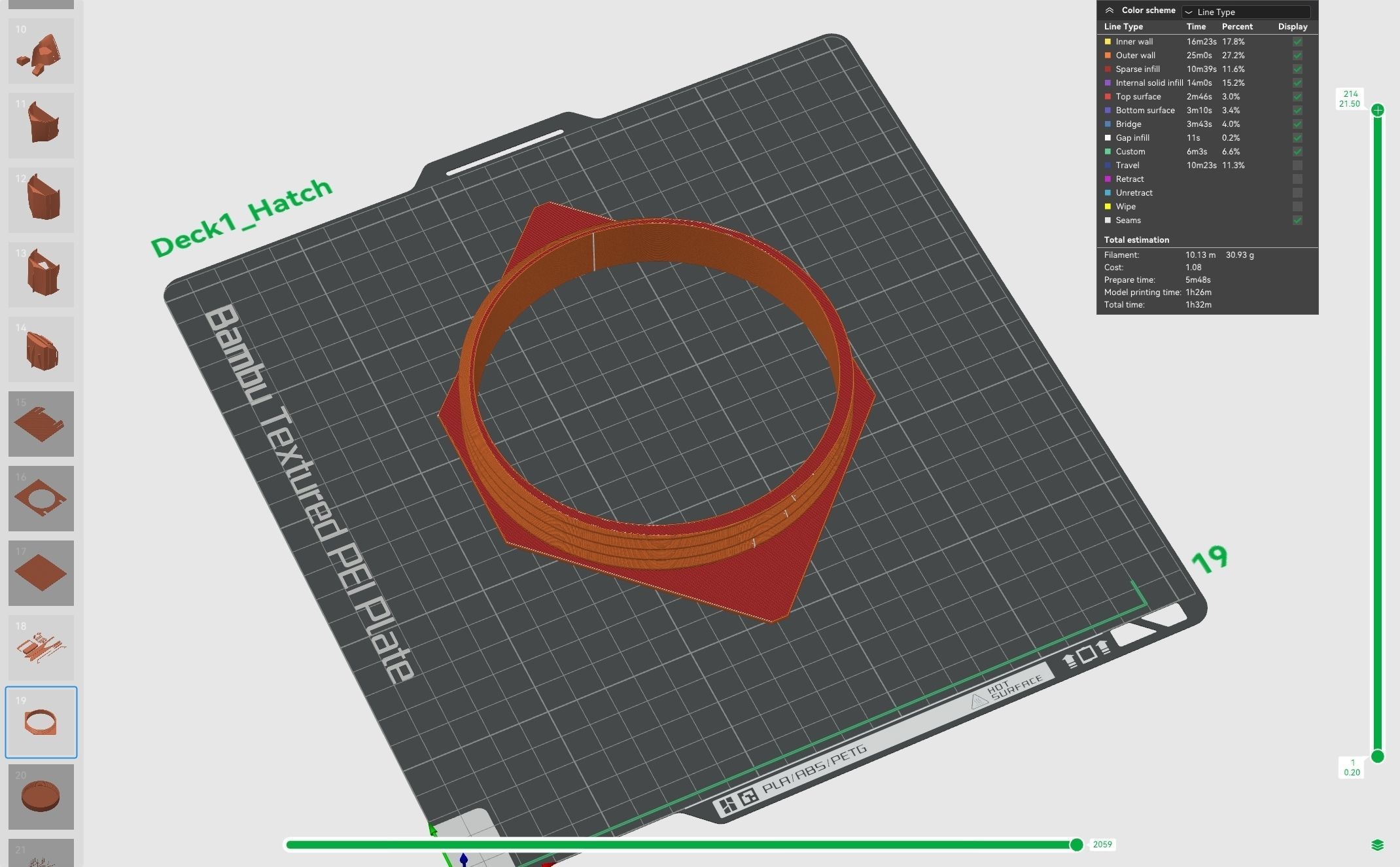The width and height of the screenshot is (1400, 867).
Task: Click the Outer wall orange color swatch
Action: 1108,56
